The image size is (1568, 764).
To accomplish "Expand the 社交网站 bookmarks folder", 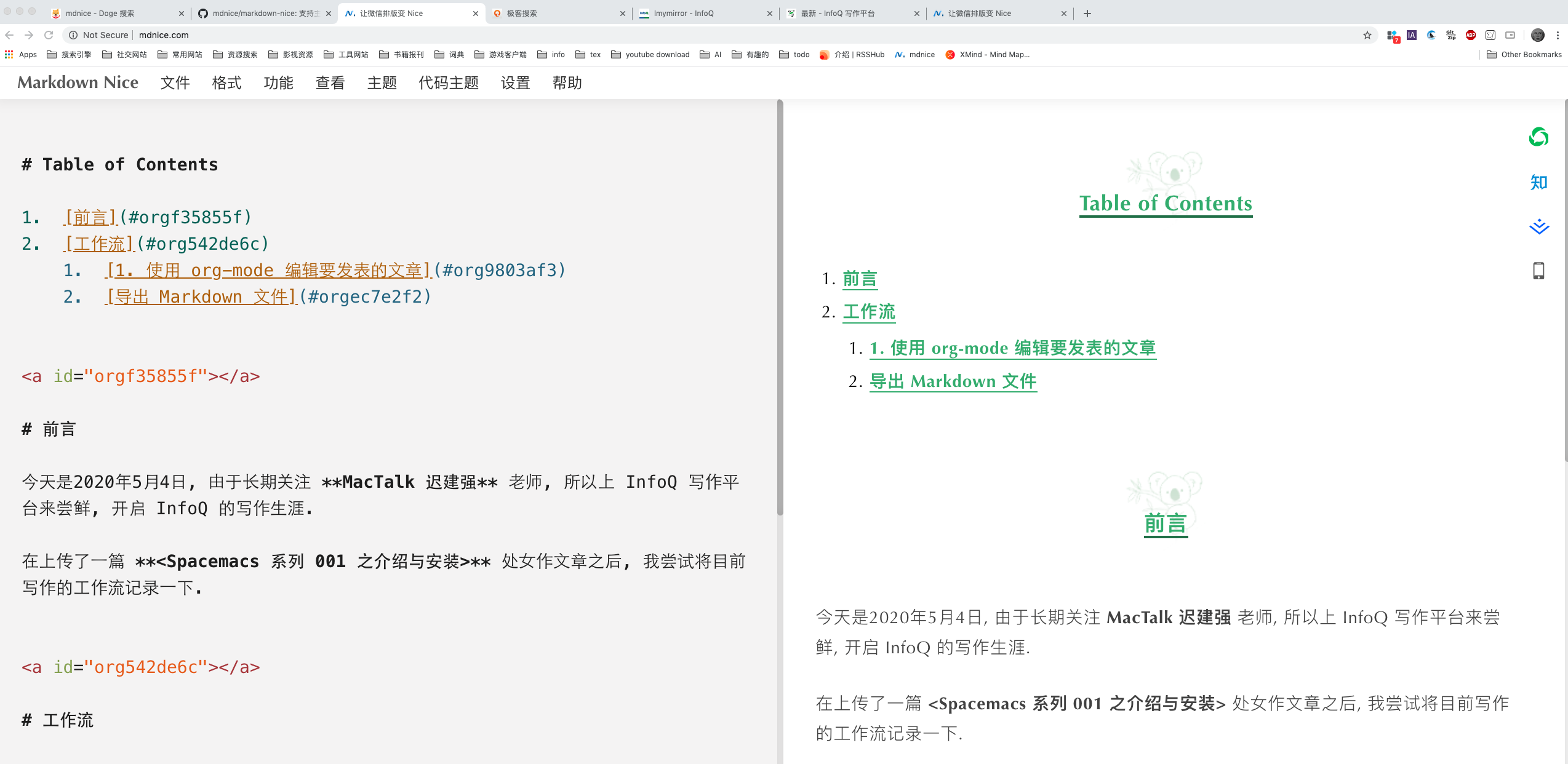I will [125, 55].
